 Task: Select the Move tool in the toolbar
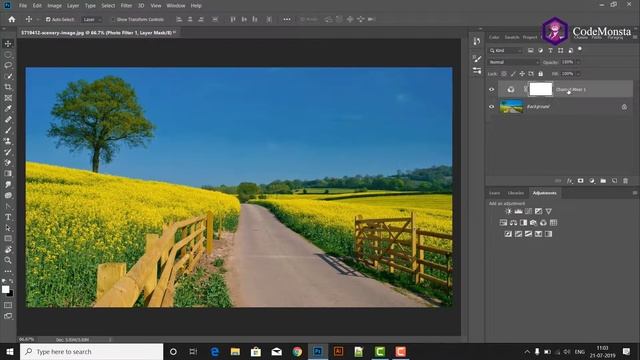coord(8,44)
